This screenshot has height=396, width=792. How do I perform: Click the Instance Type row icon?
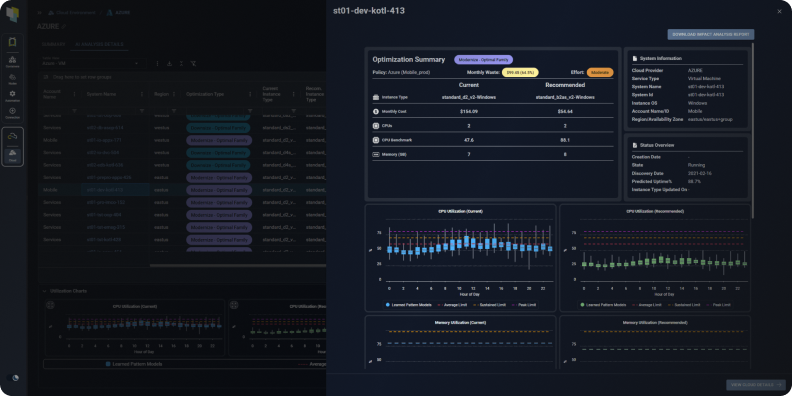click(376, 97)
